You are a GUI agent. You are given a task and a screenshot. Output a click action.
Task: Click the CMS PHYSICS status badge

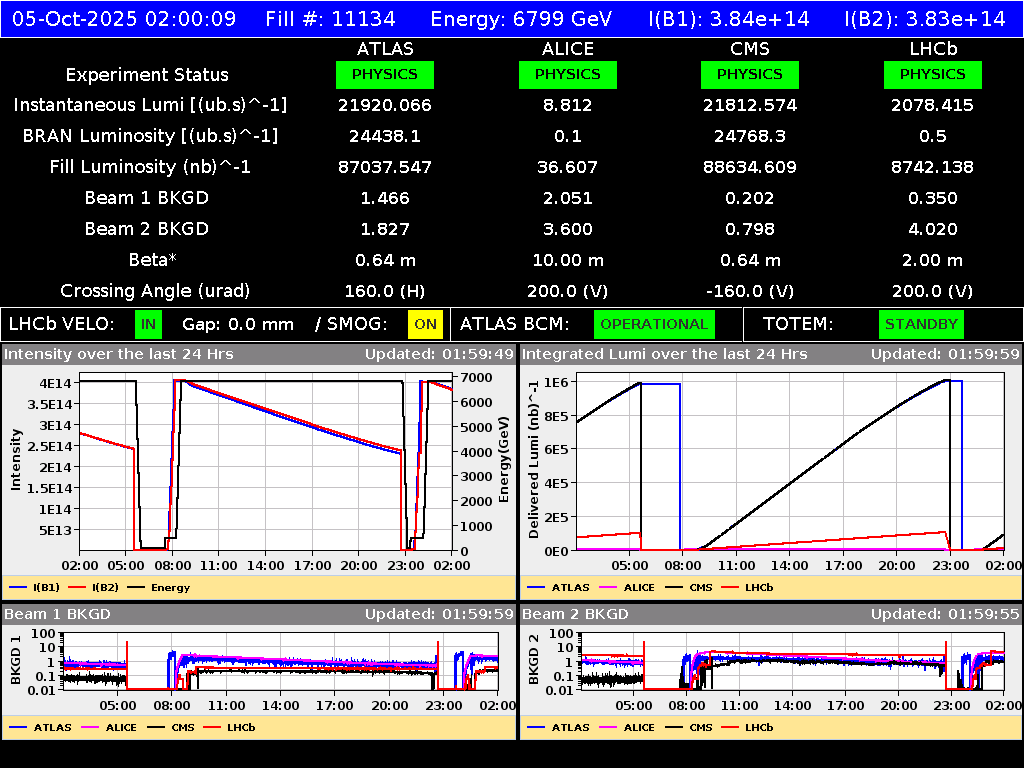coord(749,74)
